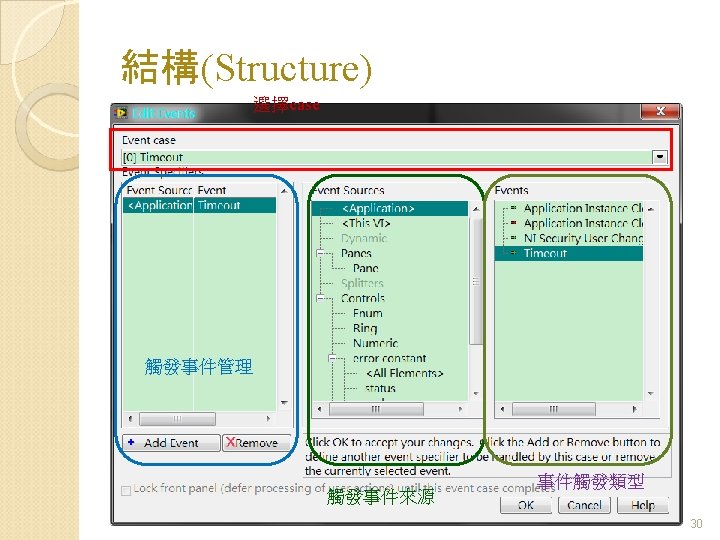
Task: Toggle Lock front panel checkbox
Action: [x=126, y=490]
